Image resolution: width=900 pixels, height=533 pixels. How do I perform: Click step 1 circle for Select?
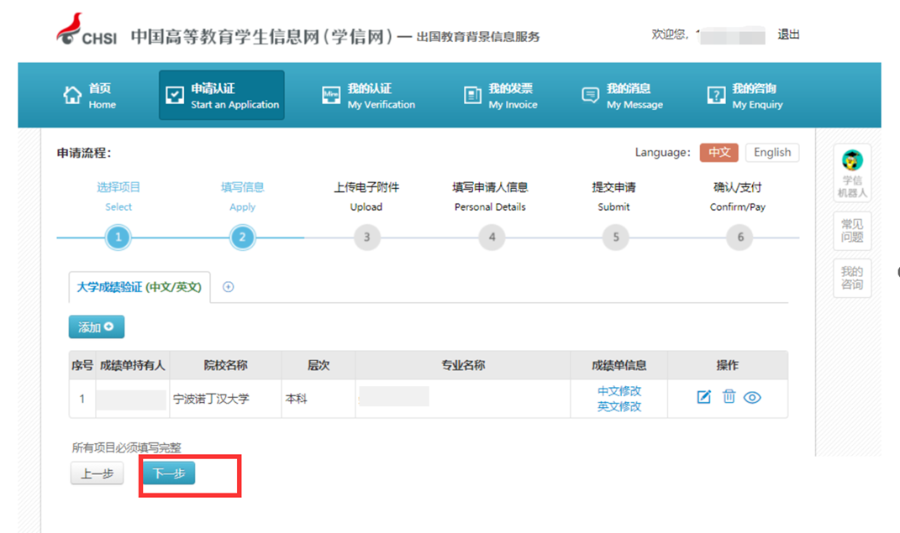[118, 237]
